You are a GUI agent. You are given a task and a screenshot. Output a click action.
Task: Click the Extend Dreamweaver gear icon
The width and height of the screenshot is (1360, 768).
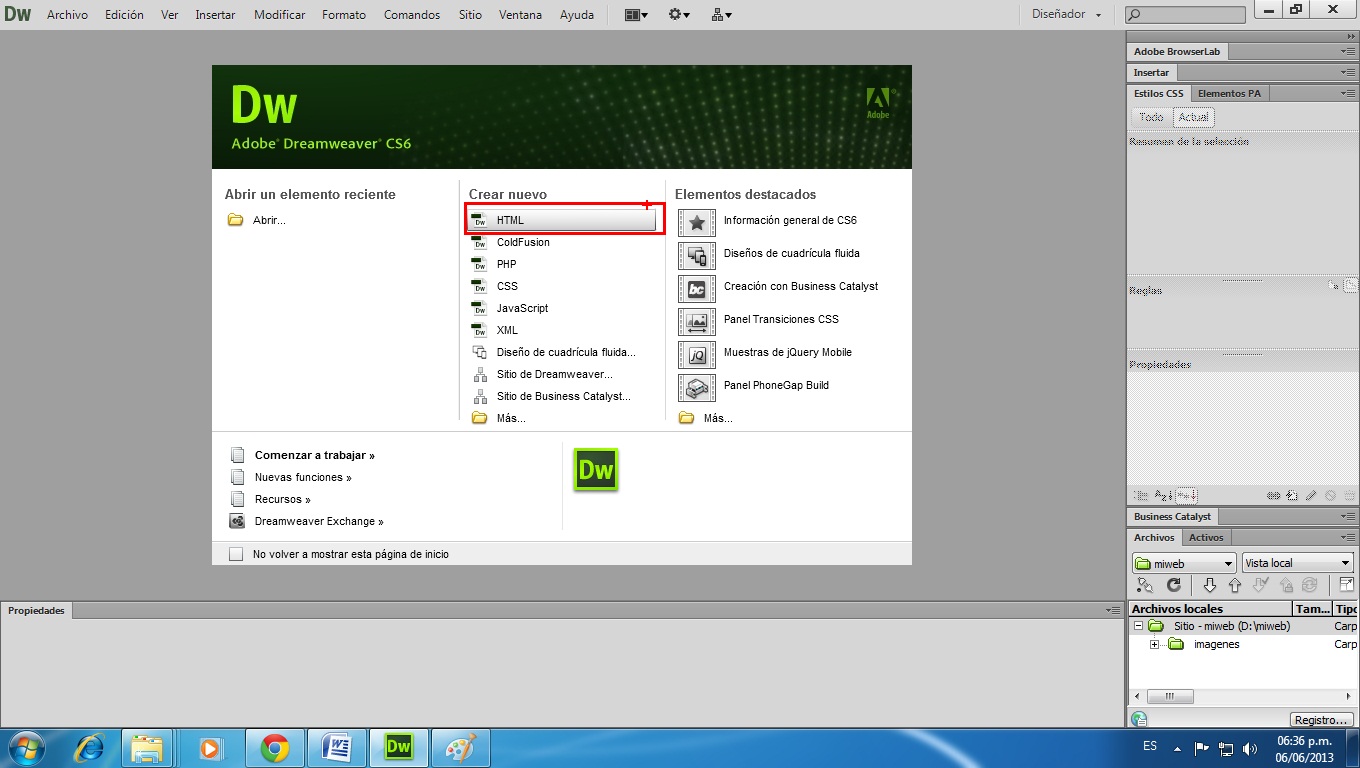[x=677, y=14]
